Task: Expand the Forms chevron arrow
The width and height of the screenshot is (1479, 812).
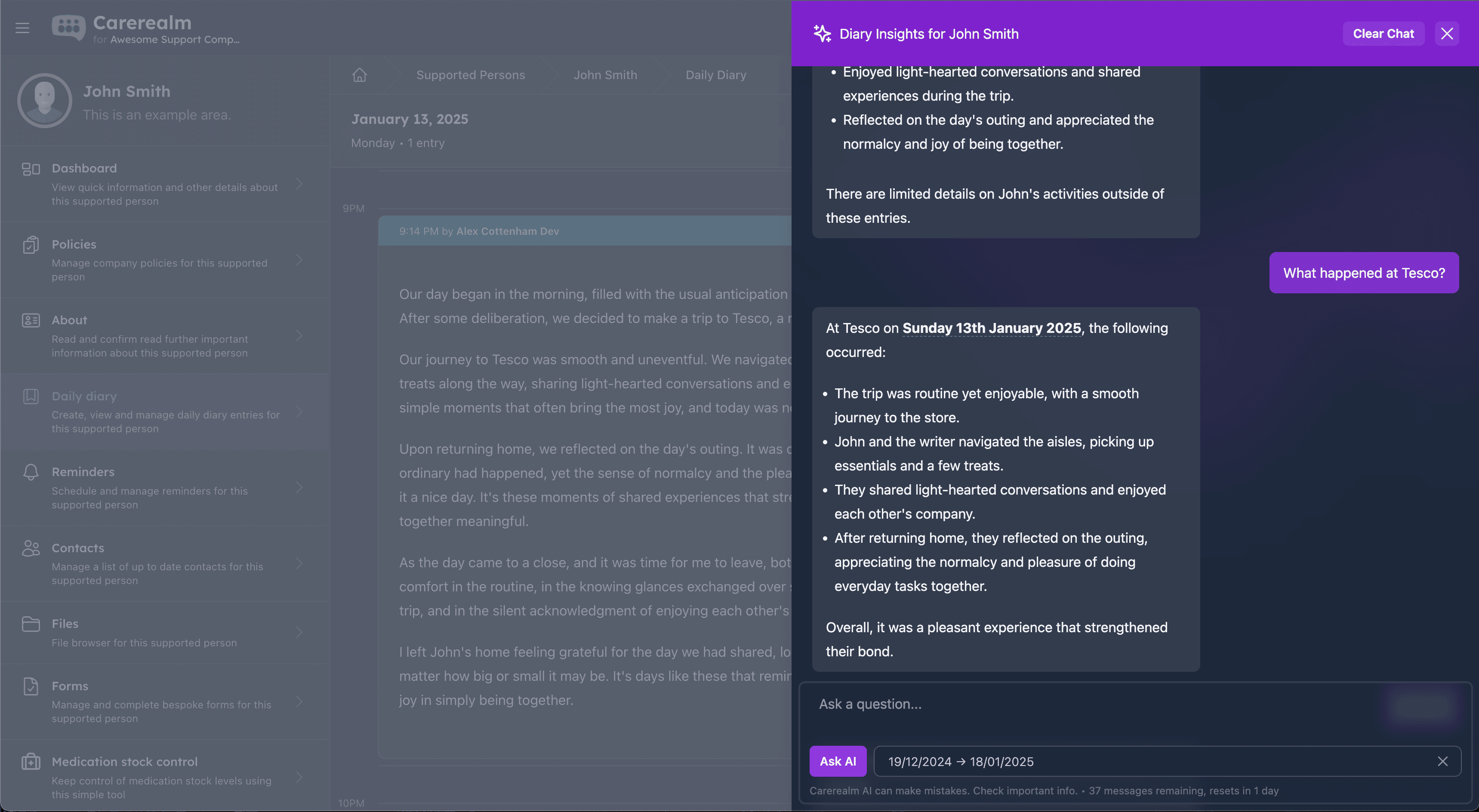Action: click(x=299, y=701)
